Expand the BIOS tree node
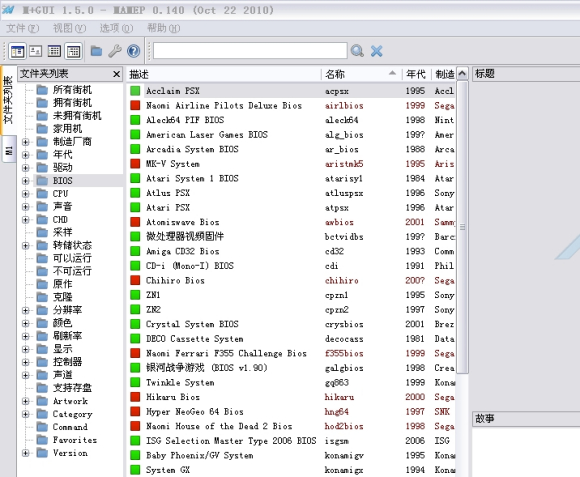The image size is (580, 477). coord(26,181)
